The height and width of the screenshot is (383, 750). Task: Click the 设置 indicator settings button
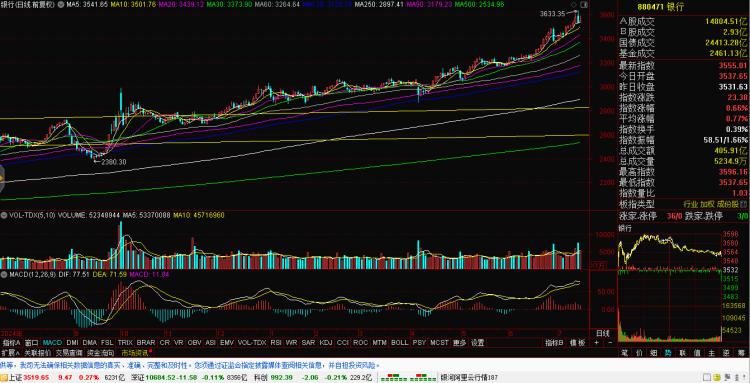477,343
